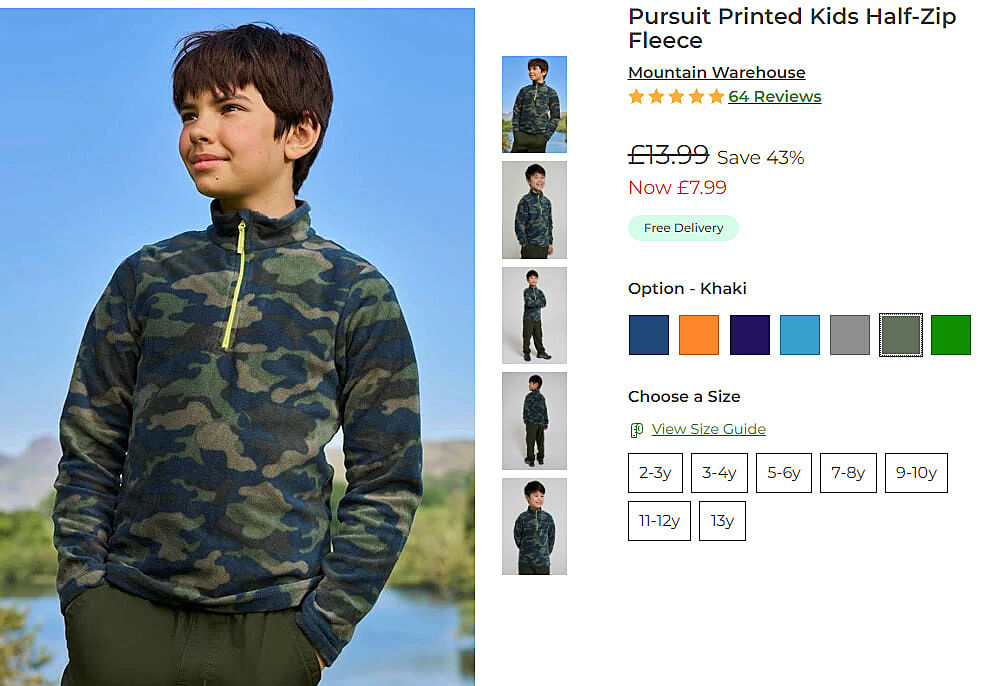
Task: Open the 64 Reviews link
Action: (774, 97)
